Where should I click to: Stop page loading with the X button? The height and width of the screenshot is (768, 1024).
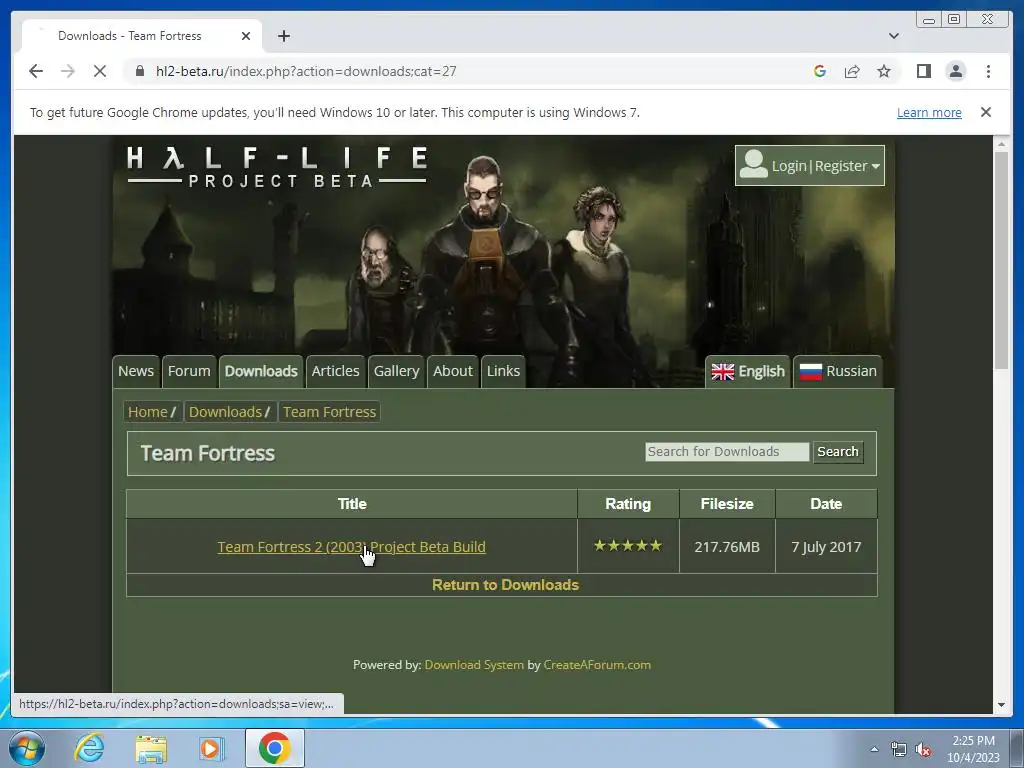(100, 71)
